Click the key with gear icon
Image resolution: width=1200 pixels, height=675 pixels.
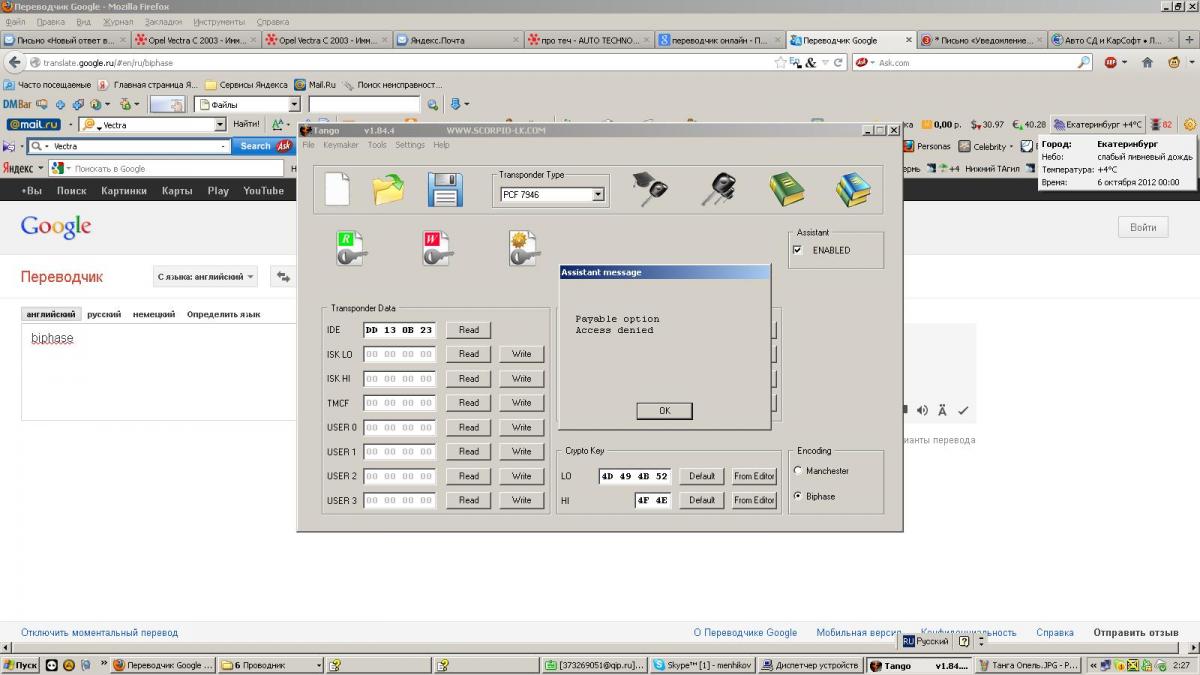[x=524, y=249]
